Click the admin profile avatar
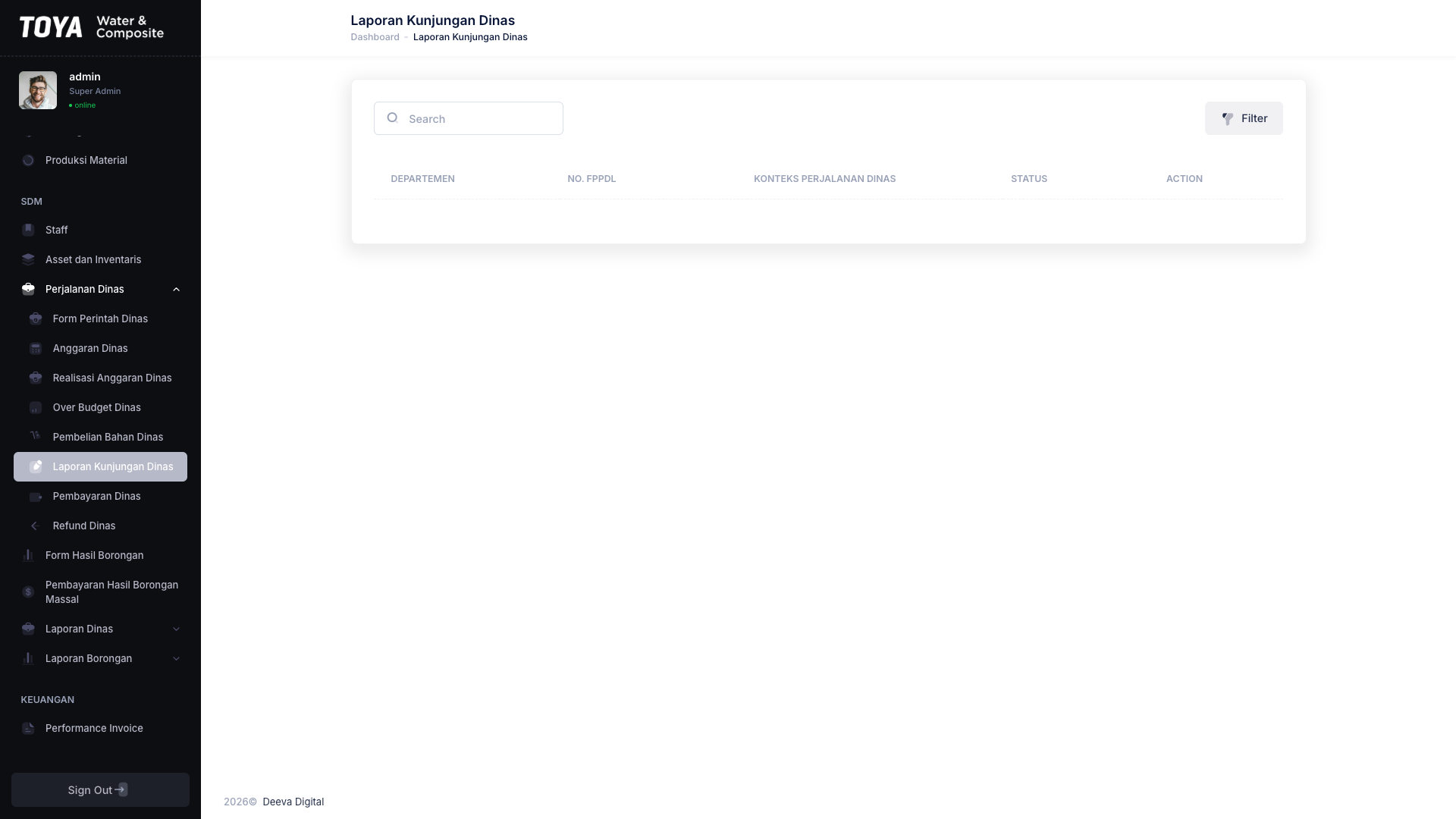 coord(38,90)
